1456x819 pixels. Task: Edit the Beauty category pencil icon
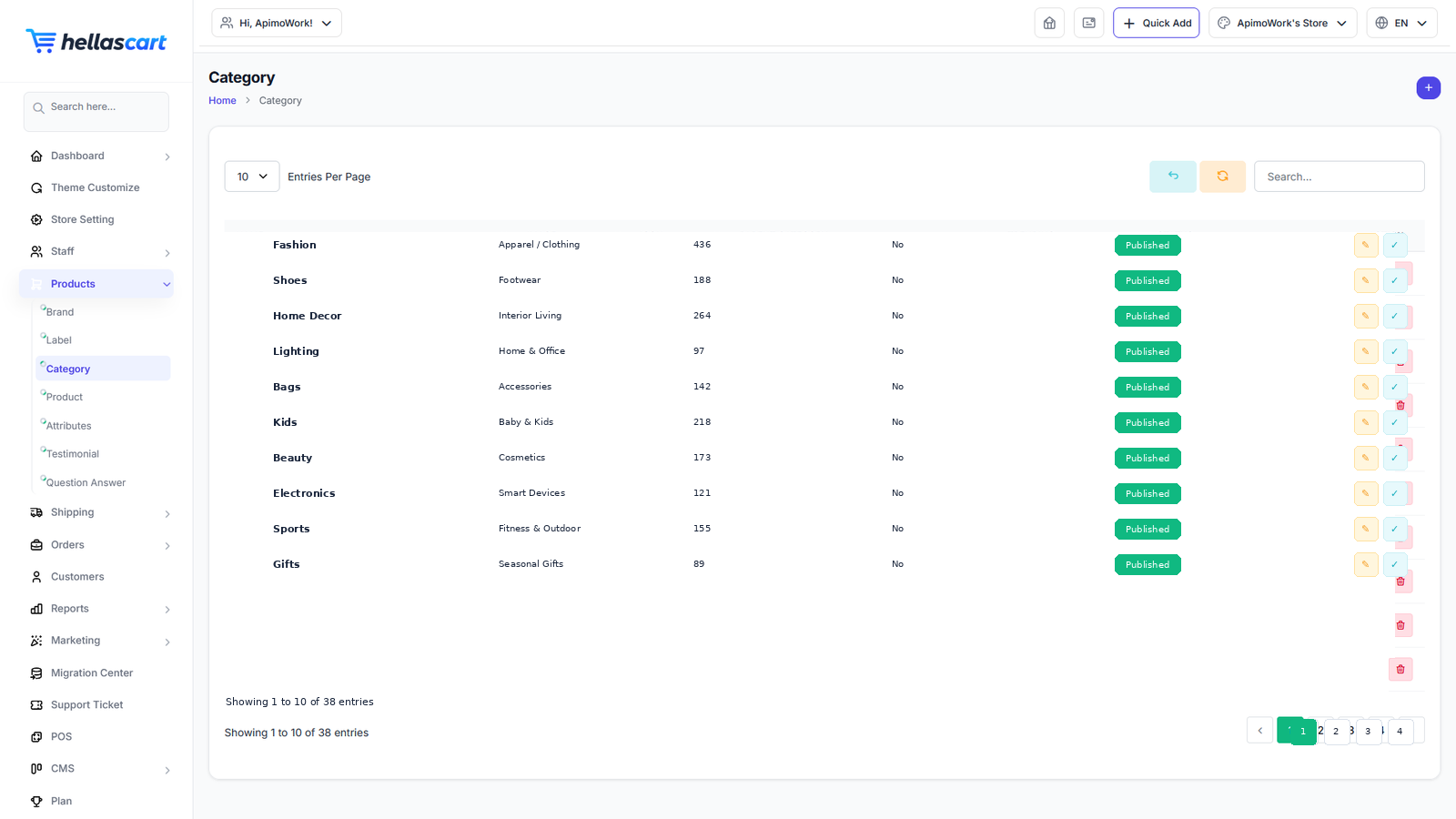click(x=1366, y=458)
